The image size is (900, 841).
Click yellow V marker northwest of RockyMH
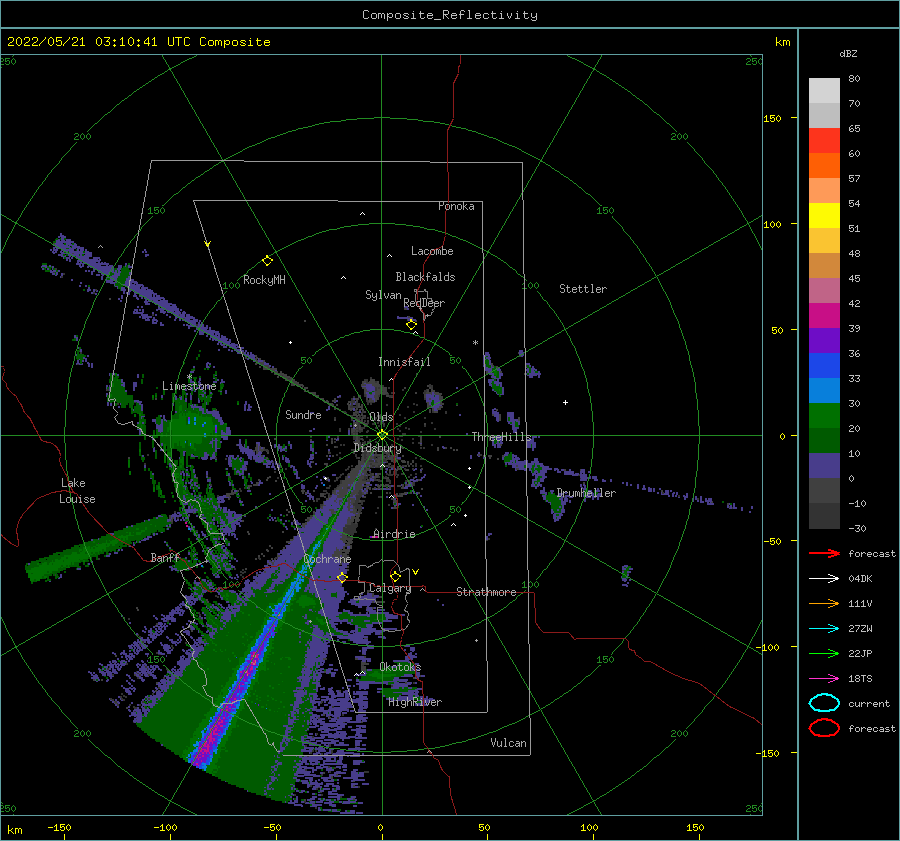click(208, 244)
